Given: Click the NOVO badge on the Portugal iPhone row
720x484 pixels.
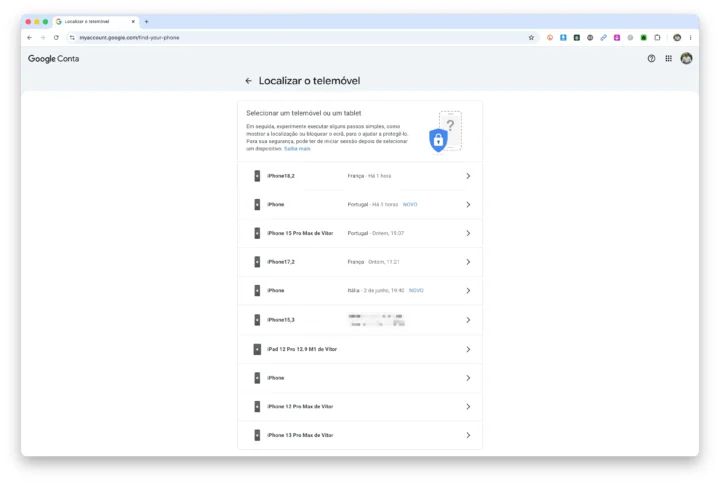Looking at the screenshot, I should 410,204.
